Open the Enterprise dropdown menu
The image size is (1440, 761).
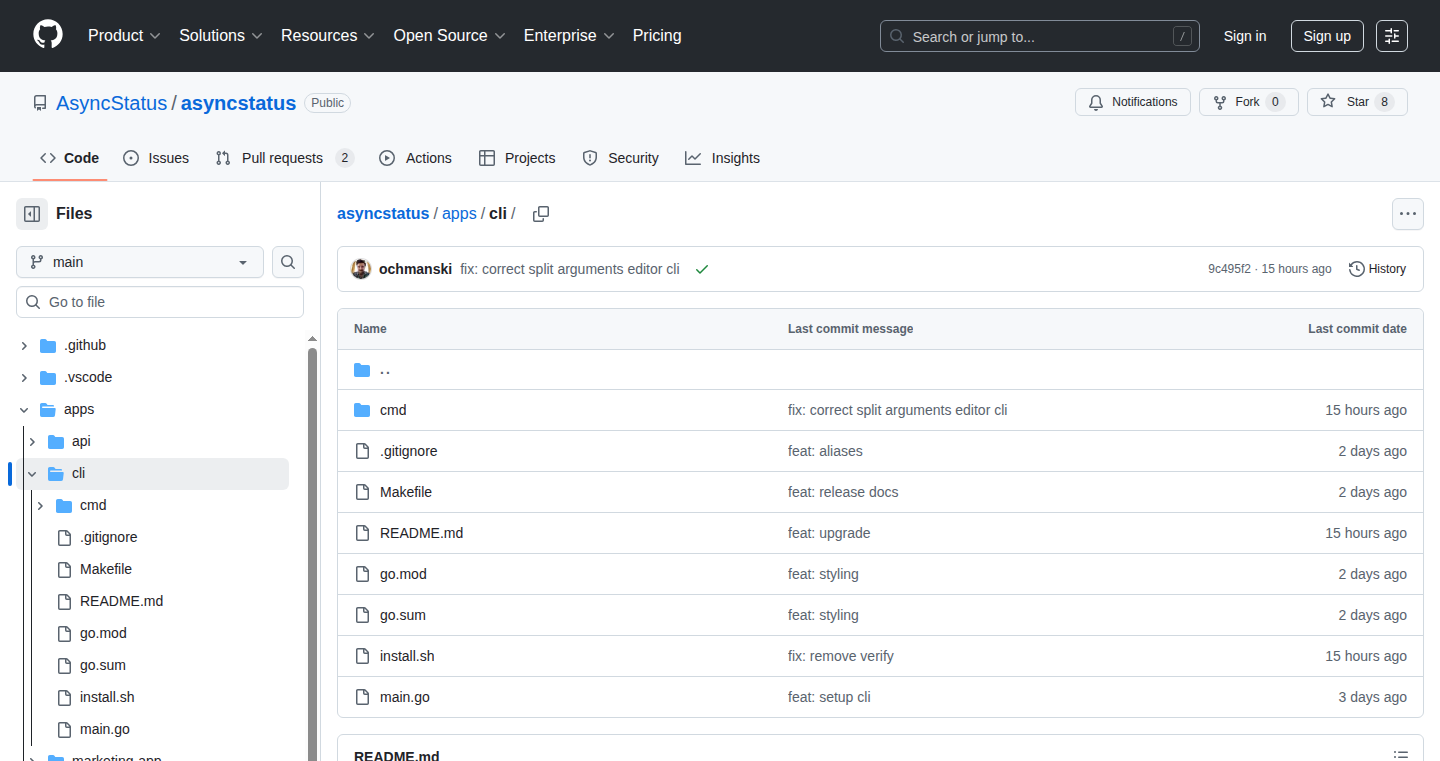click(569, 36)
